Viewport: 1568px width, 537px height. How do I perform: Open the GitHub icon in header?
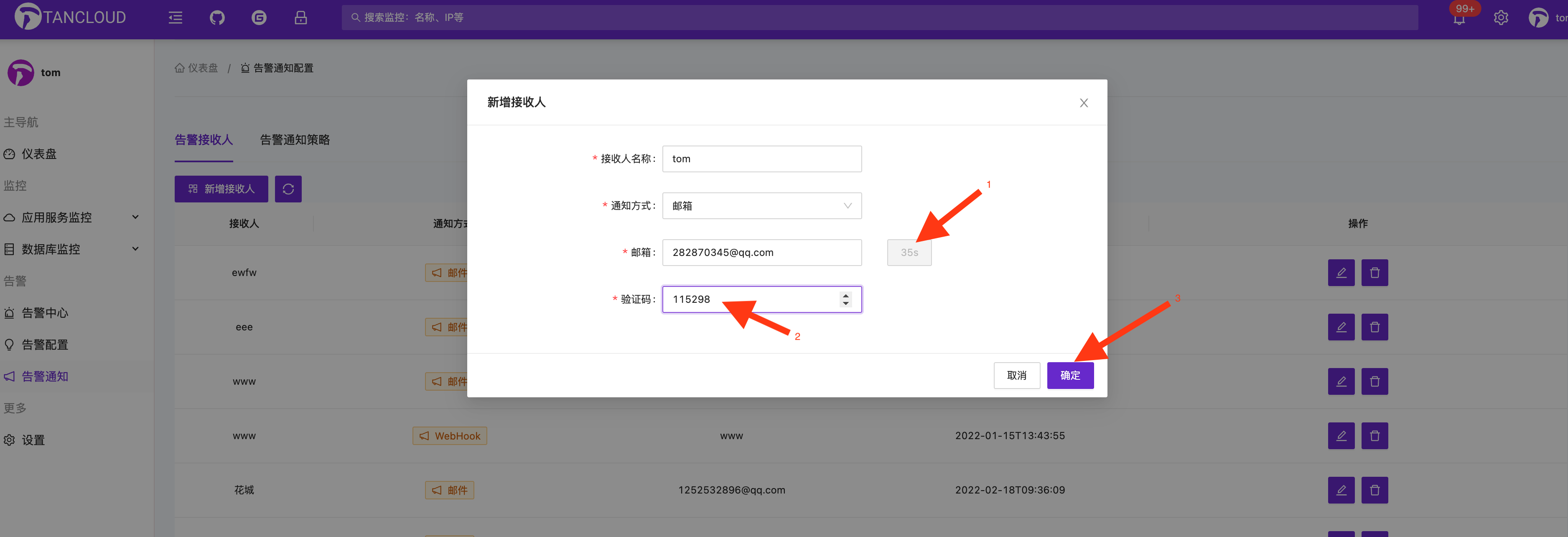217,18
